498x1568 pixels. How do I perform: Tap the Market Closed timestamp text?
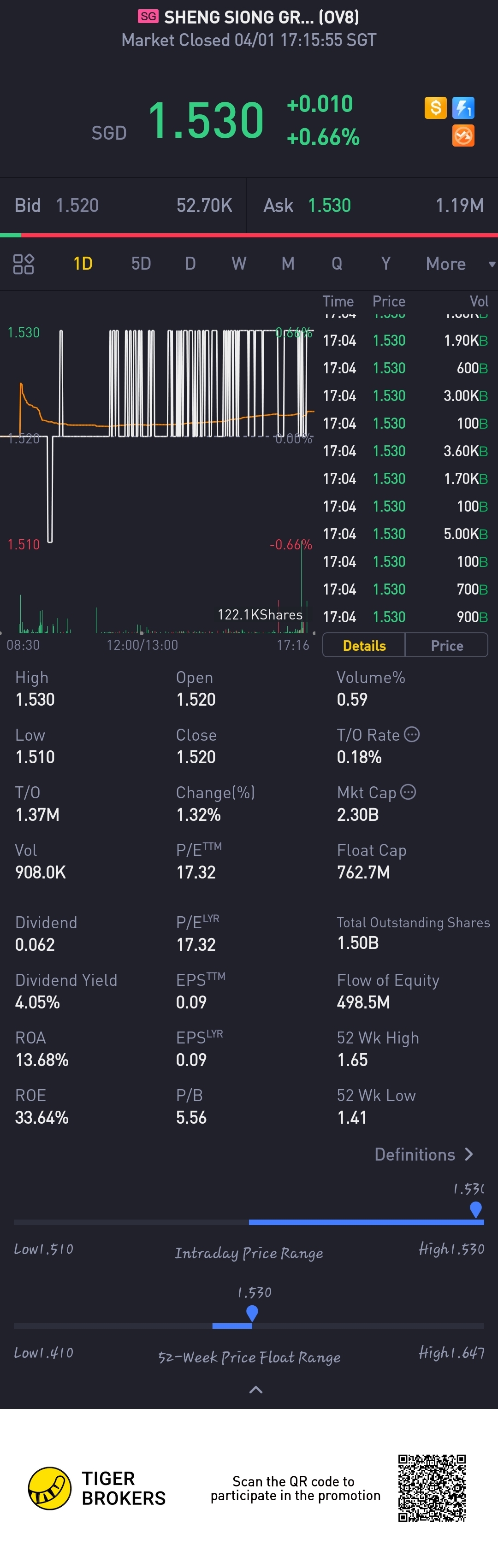[249, 40]
